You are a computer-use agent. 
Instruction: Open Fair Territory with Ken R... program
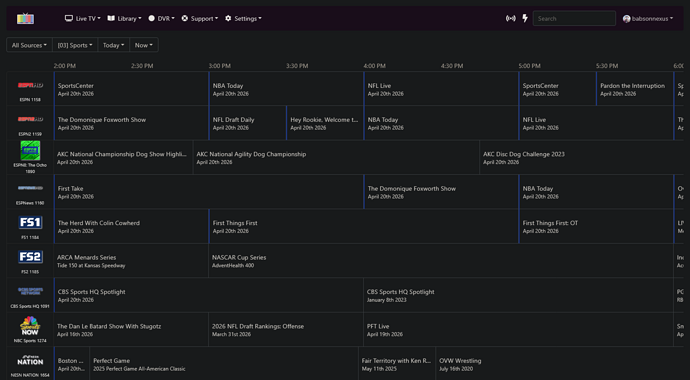[x=397, y=364]
